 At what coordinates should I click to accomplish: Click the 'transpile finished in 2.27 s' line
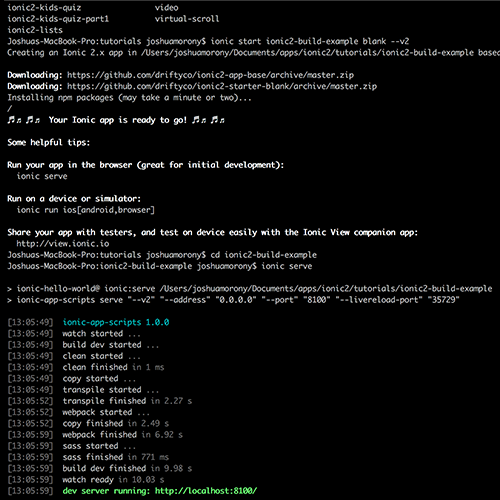point(127,401)
